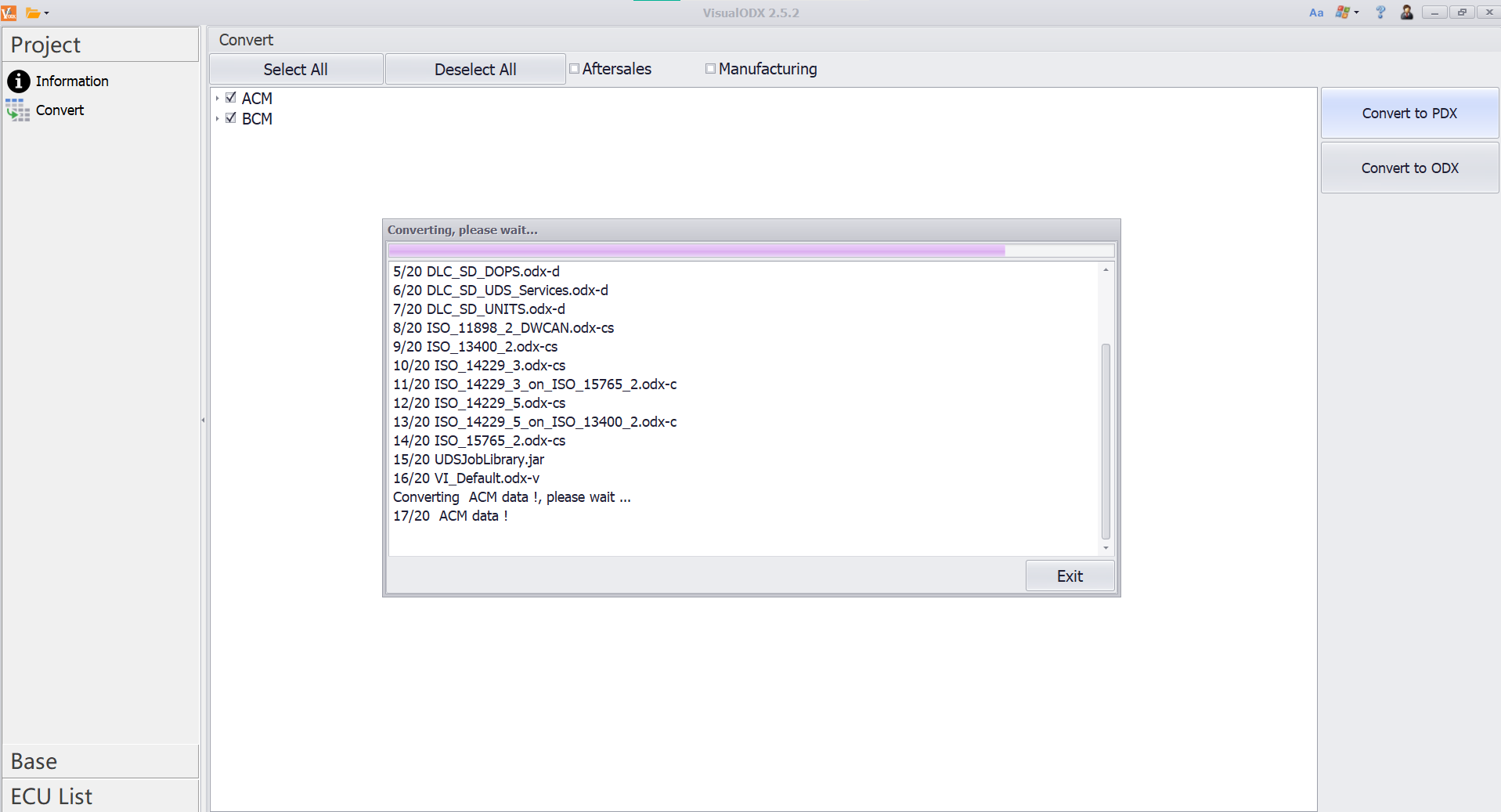The width and height of the screenshot is (1501, 812).
Task: Click log line '6/20 DLC_SD_UDS_Services.odx-d'
Action: point(500,291)
